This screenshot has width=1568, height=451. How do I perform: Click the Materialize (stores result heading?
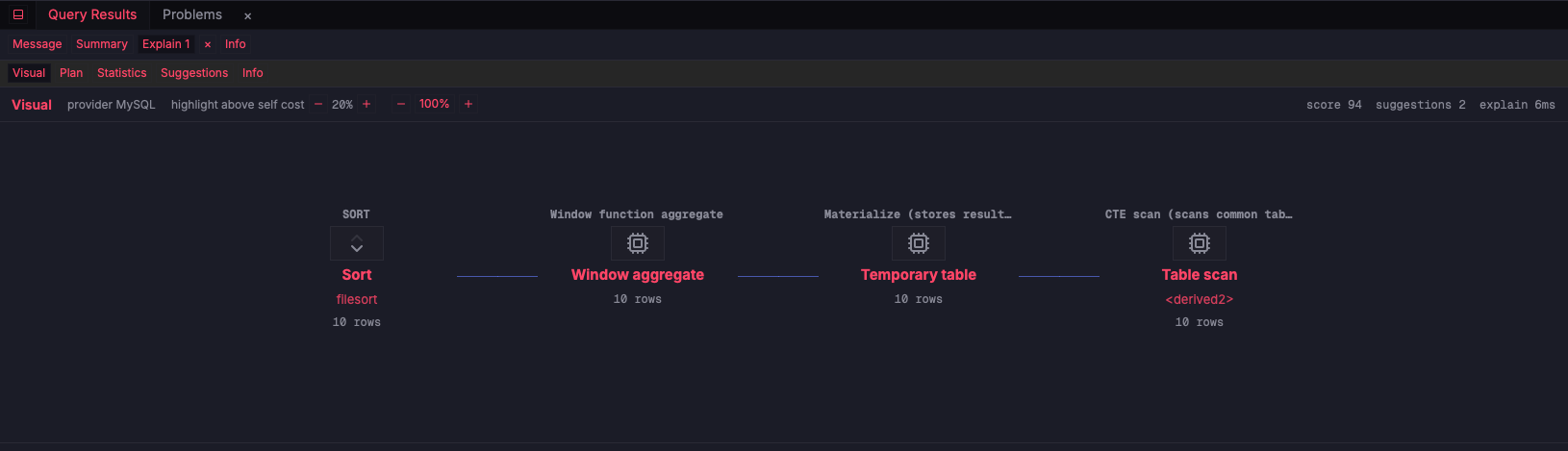918,214
